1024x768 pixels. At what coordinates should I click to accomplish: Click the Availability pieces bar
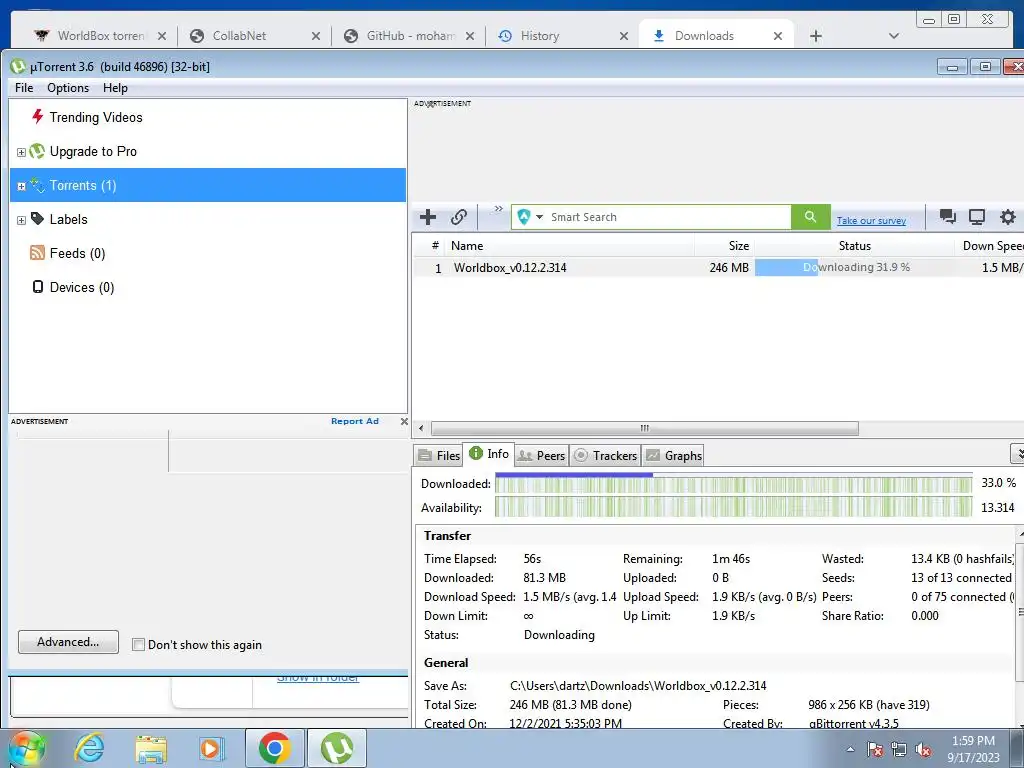(733, 507)
